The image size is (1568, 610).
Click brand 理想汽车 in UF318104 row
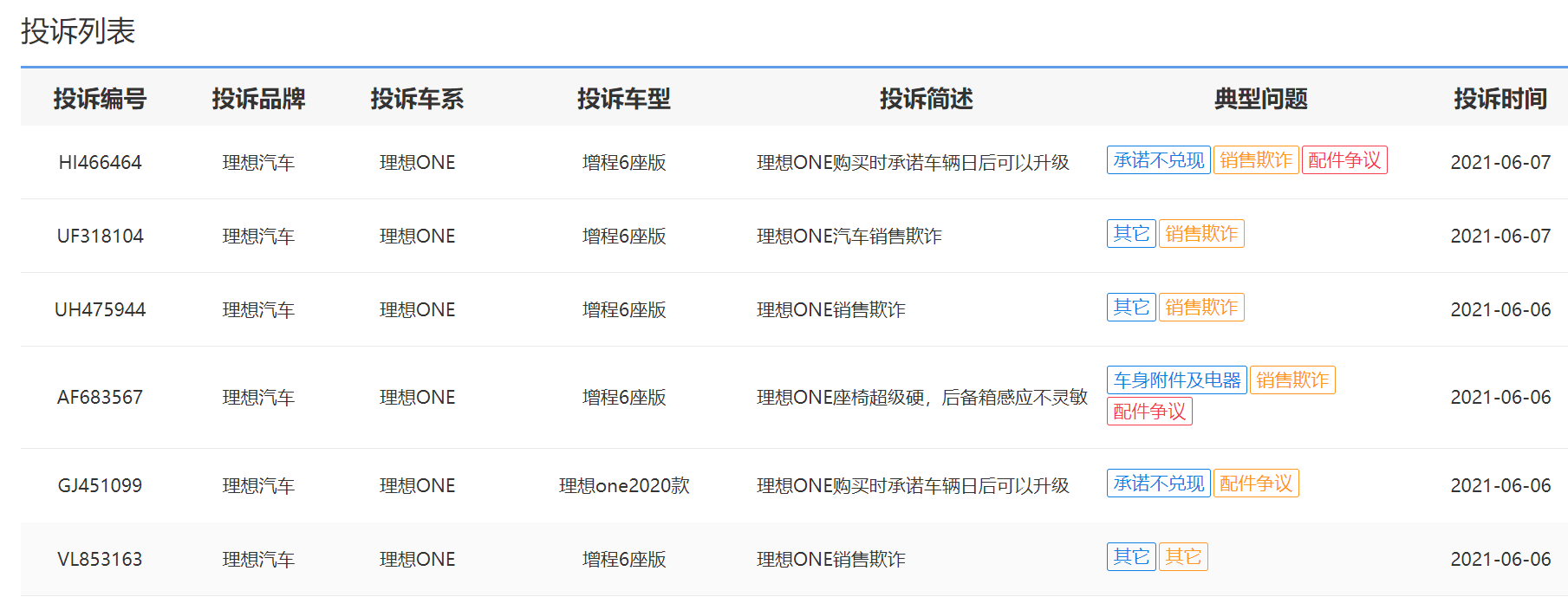pos(258,236)
